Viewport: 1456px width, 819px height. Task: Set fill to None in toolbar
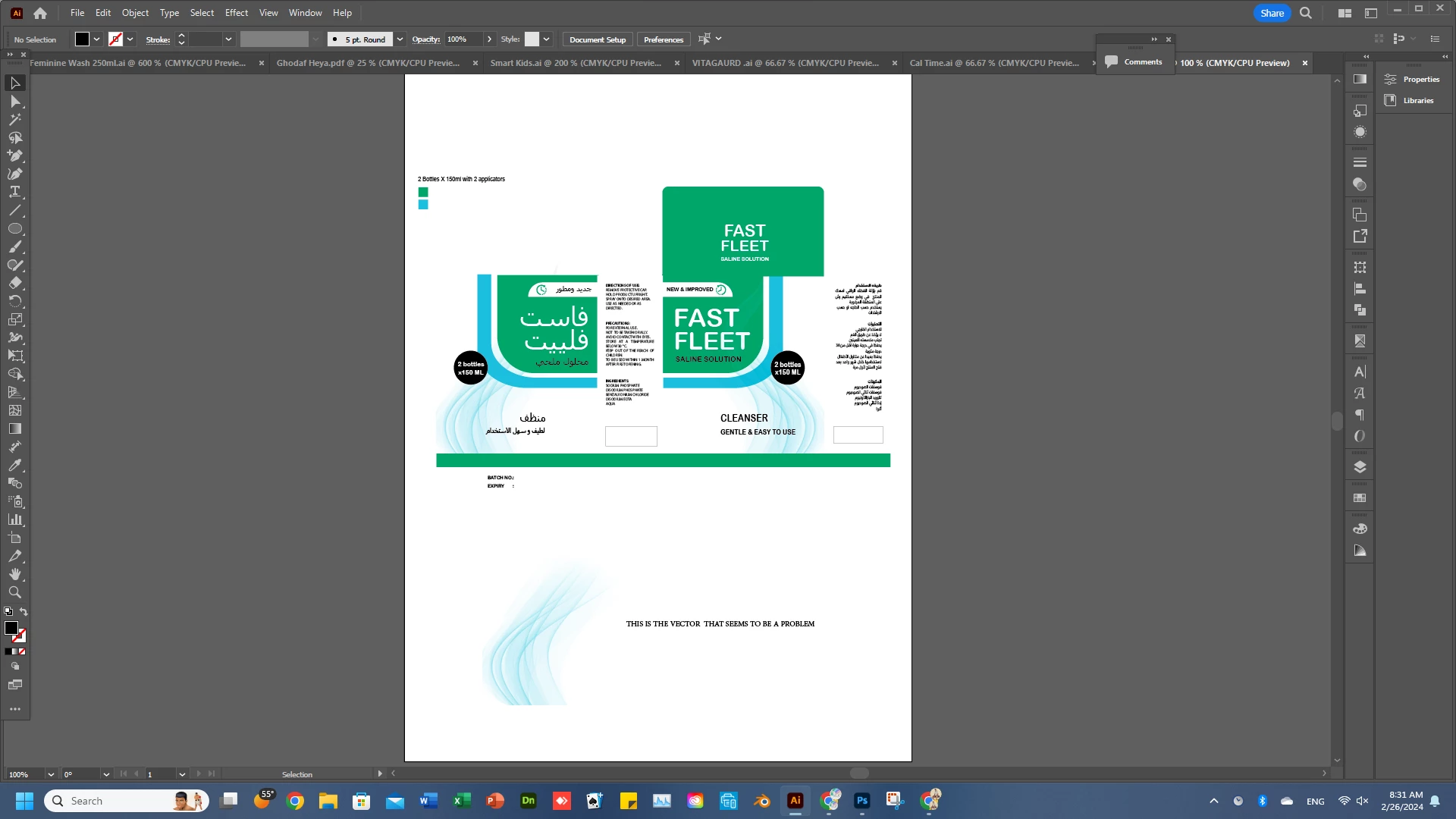(x=22, y=651)
